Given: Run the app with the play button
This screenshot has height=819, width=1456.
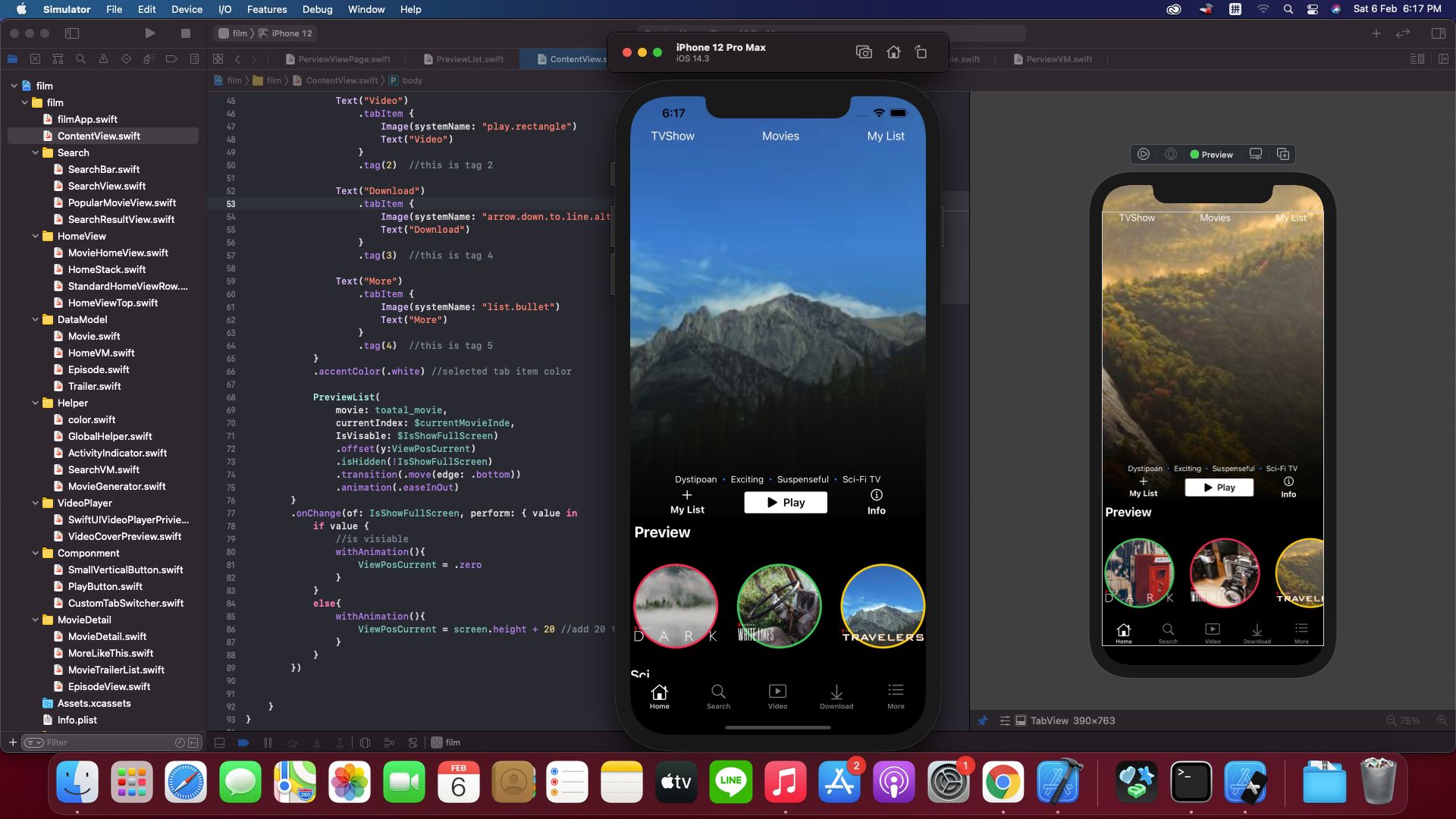Looking at the screenshot, I should 149,33.
